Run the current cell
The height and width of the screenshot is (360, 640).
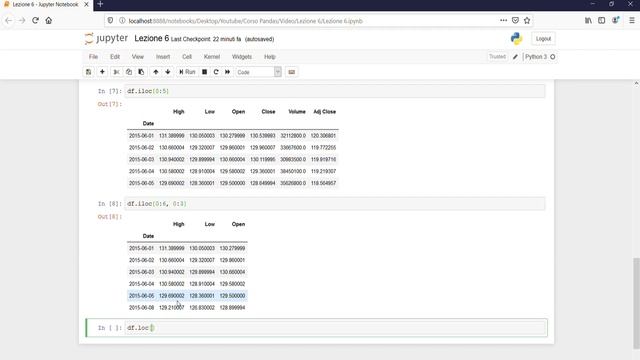[x=187, y=72]
